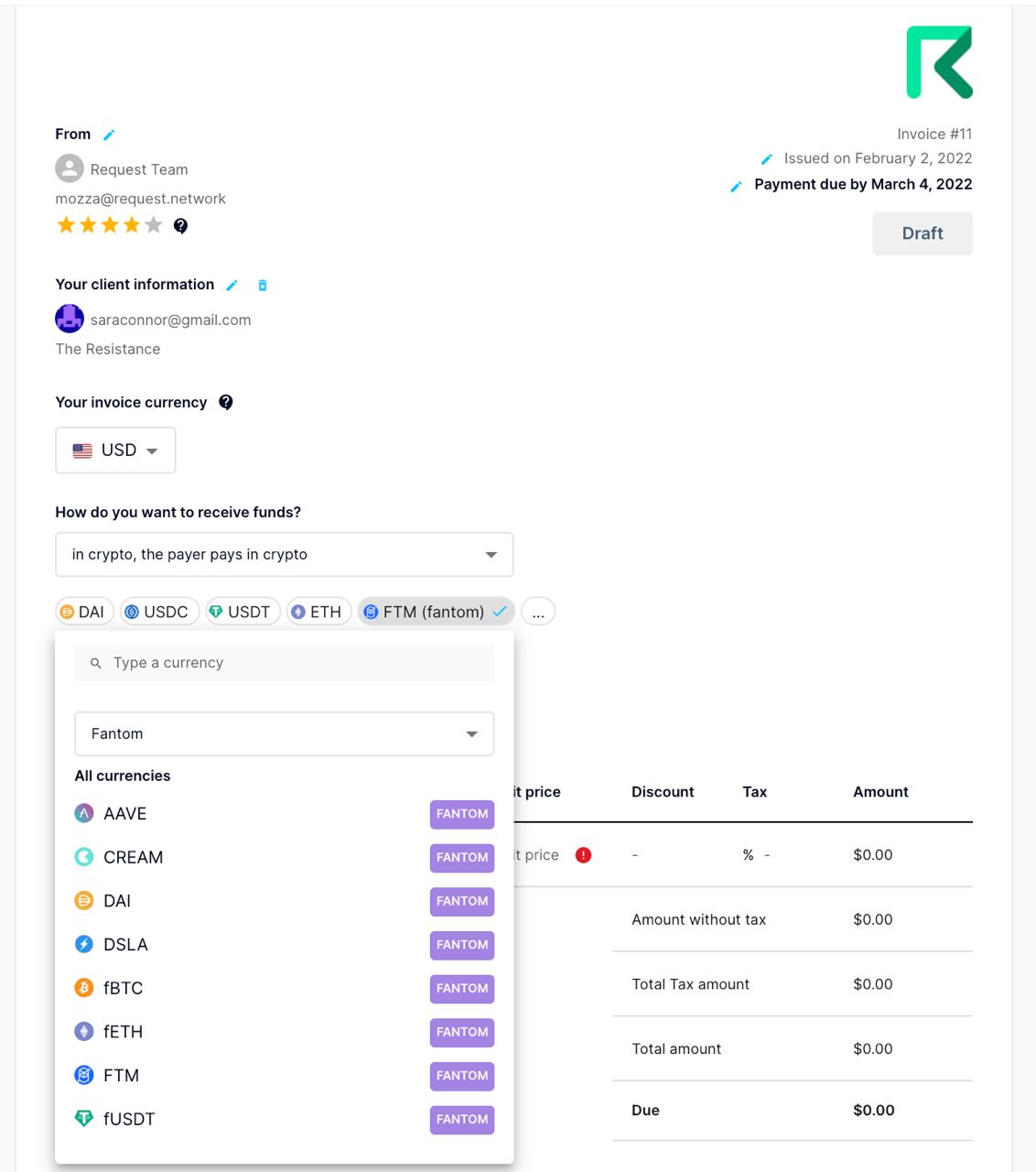Image resolution: width=1036 pixels, height=1172 pixels.
Task: Click the saraconnor client avatar
Action: pyautogui.click(x=70, y=319)
